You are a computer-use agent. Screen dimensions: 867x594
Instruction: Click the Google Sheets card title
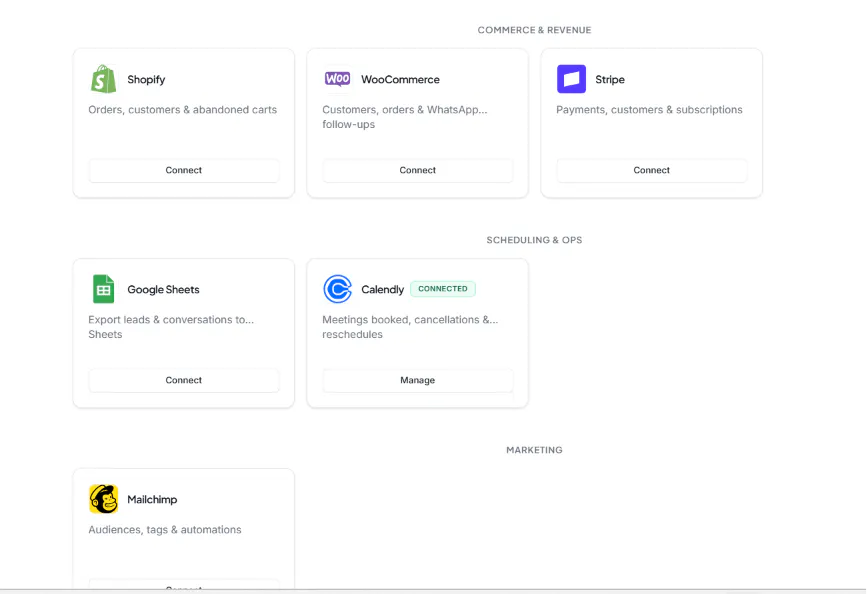coord(163,290)
